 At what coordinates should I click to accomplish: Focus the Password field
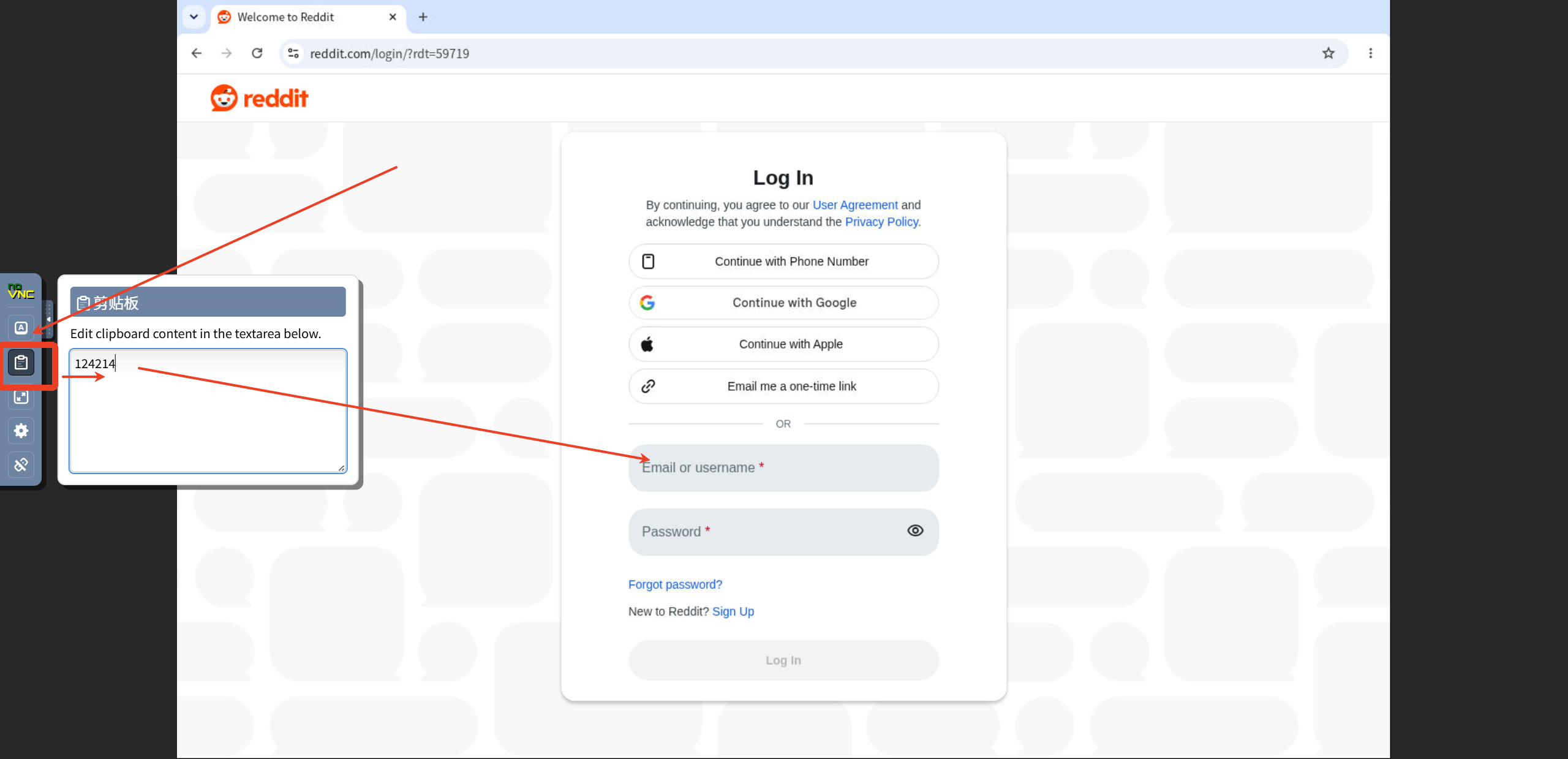coord(783,532)
